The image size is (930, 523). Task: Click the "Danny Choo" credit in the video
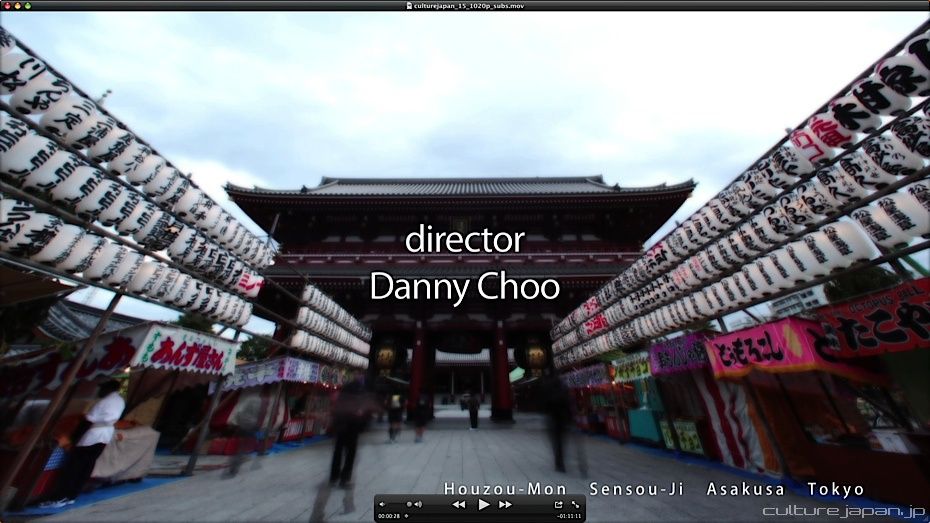tap(464, 286)
